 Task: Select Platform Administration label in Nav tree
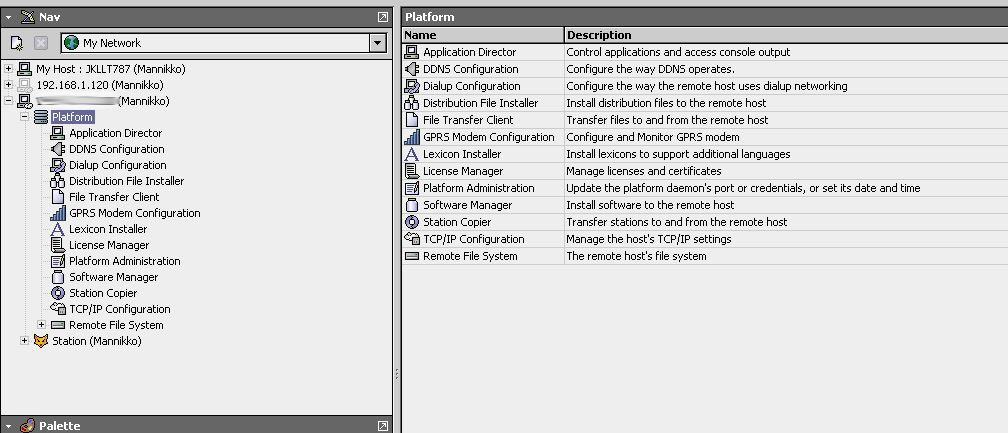coord(125,261)
